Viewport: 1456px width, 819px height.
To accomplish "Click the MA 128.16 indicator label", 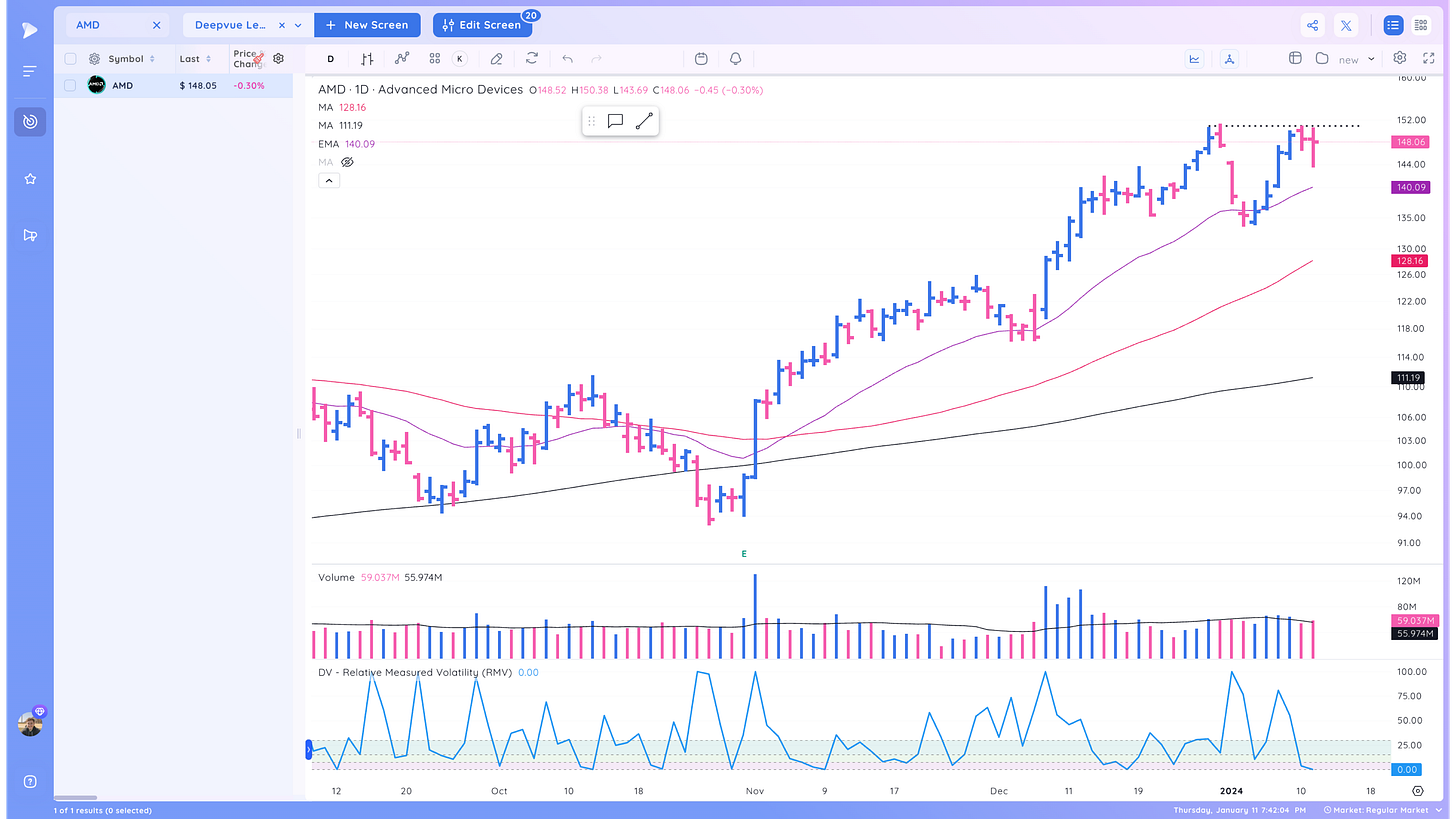I will (342, 107).
